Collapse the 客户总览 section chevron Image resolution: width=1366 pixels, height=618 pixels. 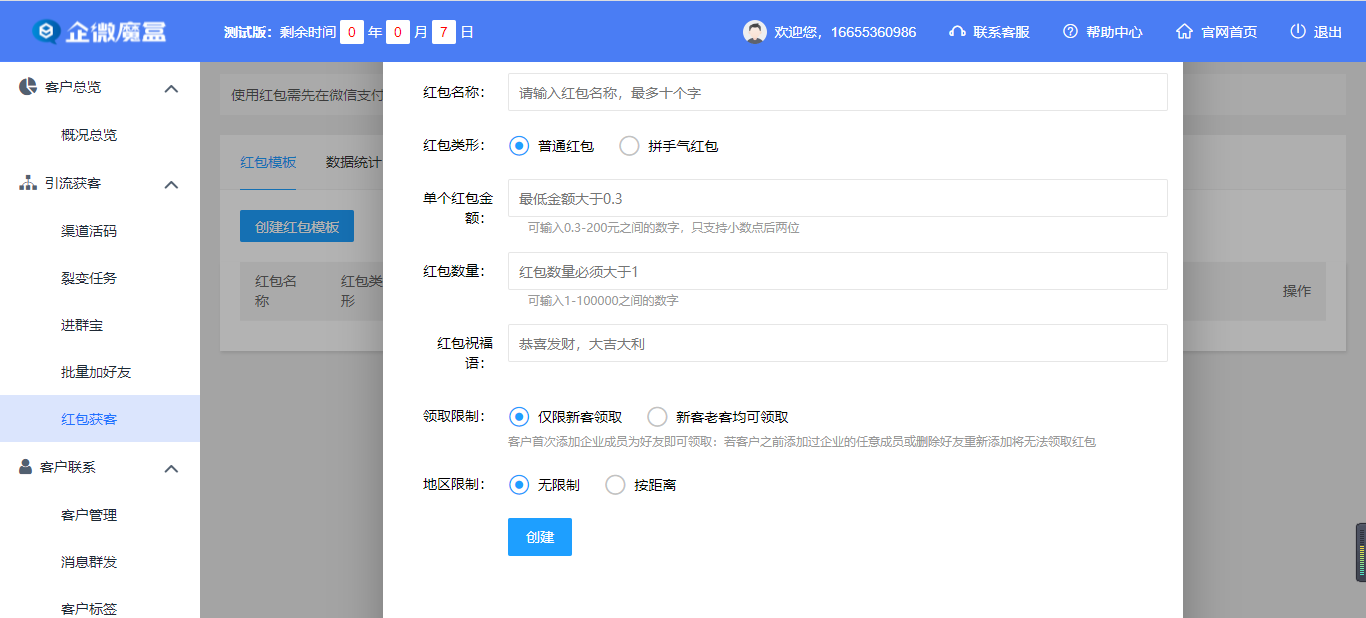point(171,88)
